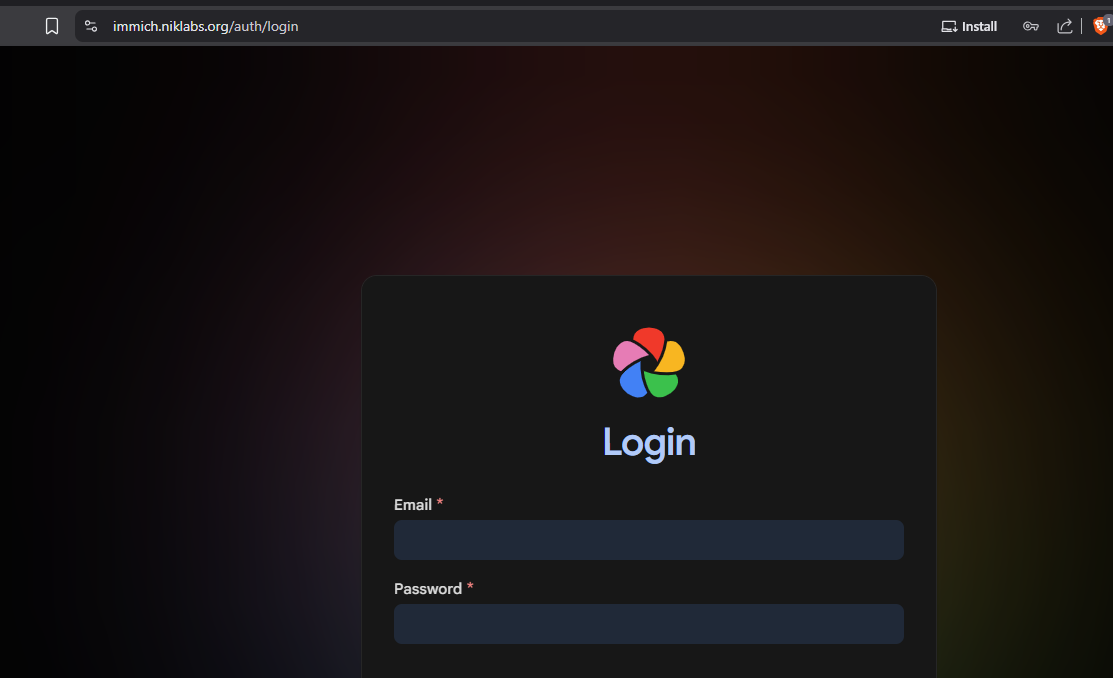
Task: Open site settings icon beside the URL
Action: 91,26
